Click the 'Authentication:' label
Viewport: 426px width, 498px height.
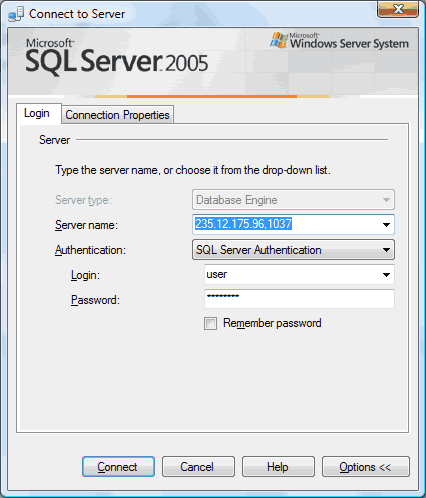90,250
